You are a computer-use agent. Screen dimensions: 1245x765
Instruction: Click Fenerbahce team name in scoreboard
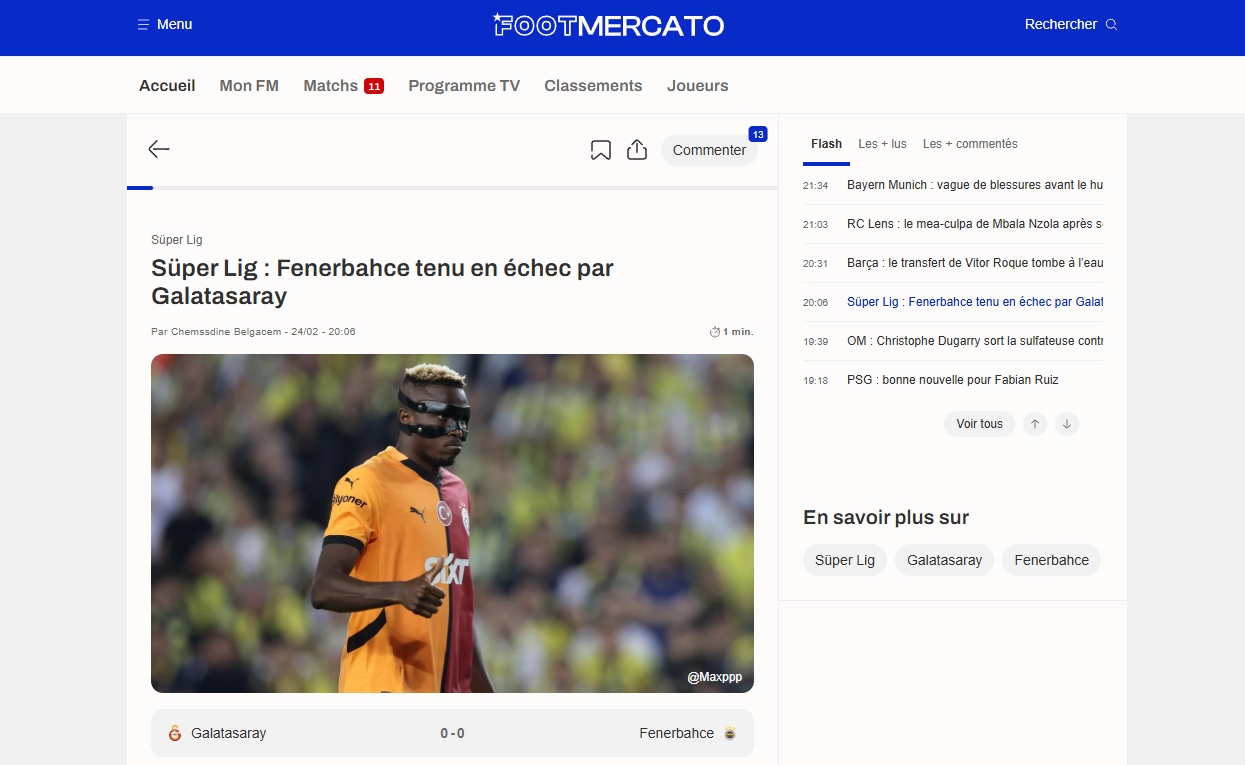[677, 733]
